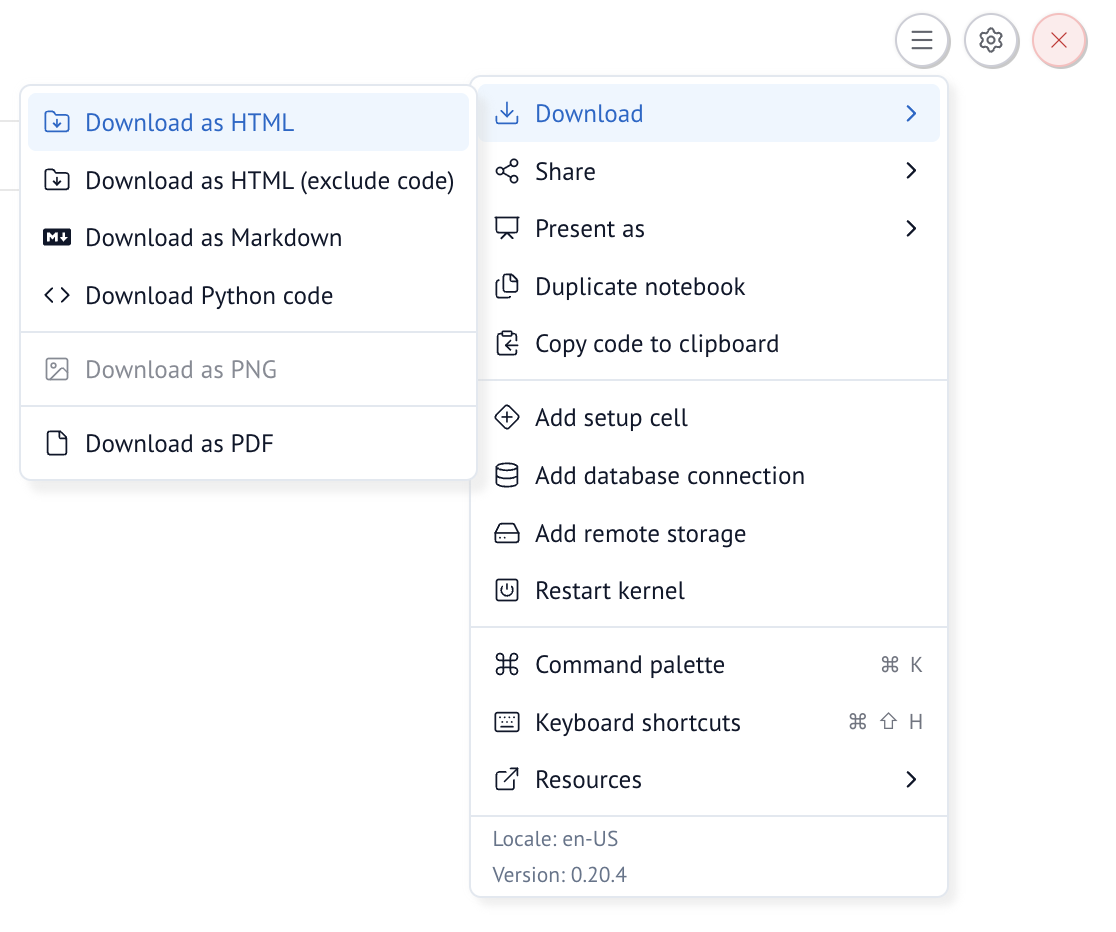1116x932 pixels.
Task: Expand the Share submenu arrow
Action: (x=911, y=172)
